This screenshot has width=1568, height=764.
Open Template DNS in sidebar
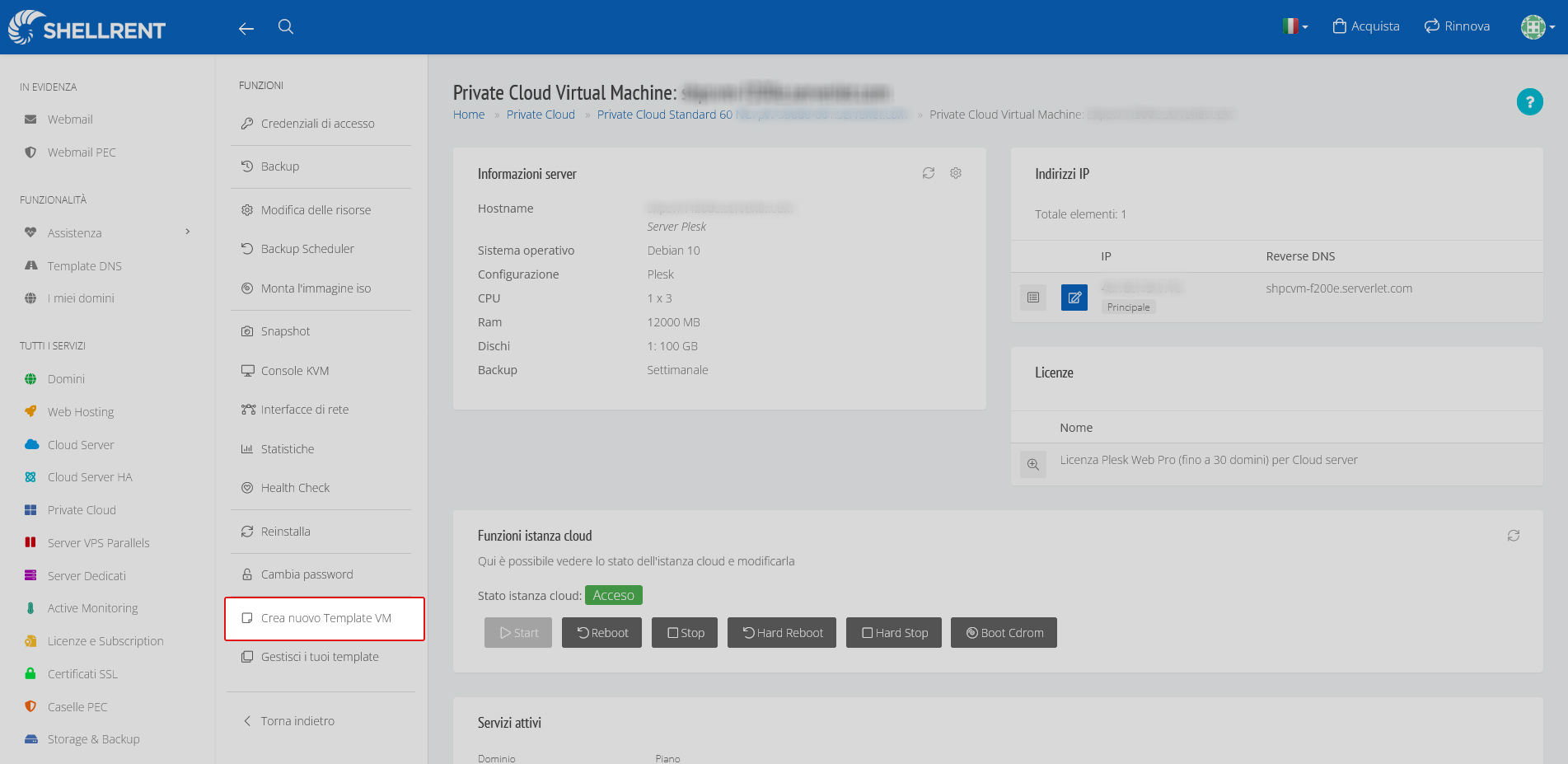pos(84,266)
